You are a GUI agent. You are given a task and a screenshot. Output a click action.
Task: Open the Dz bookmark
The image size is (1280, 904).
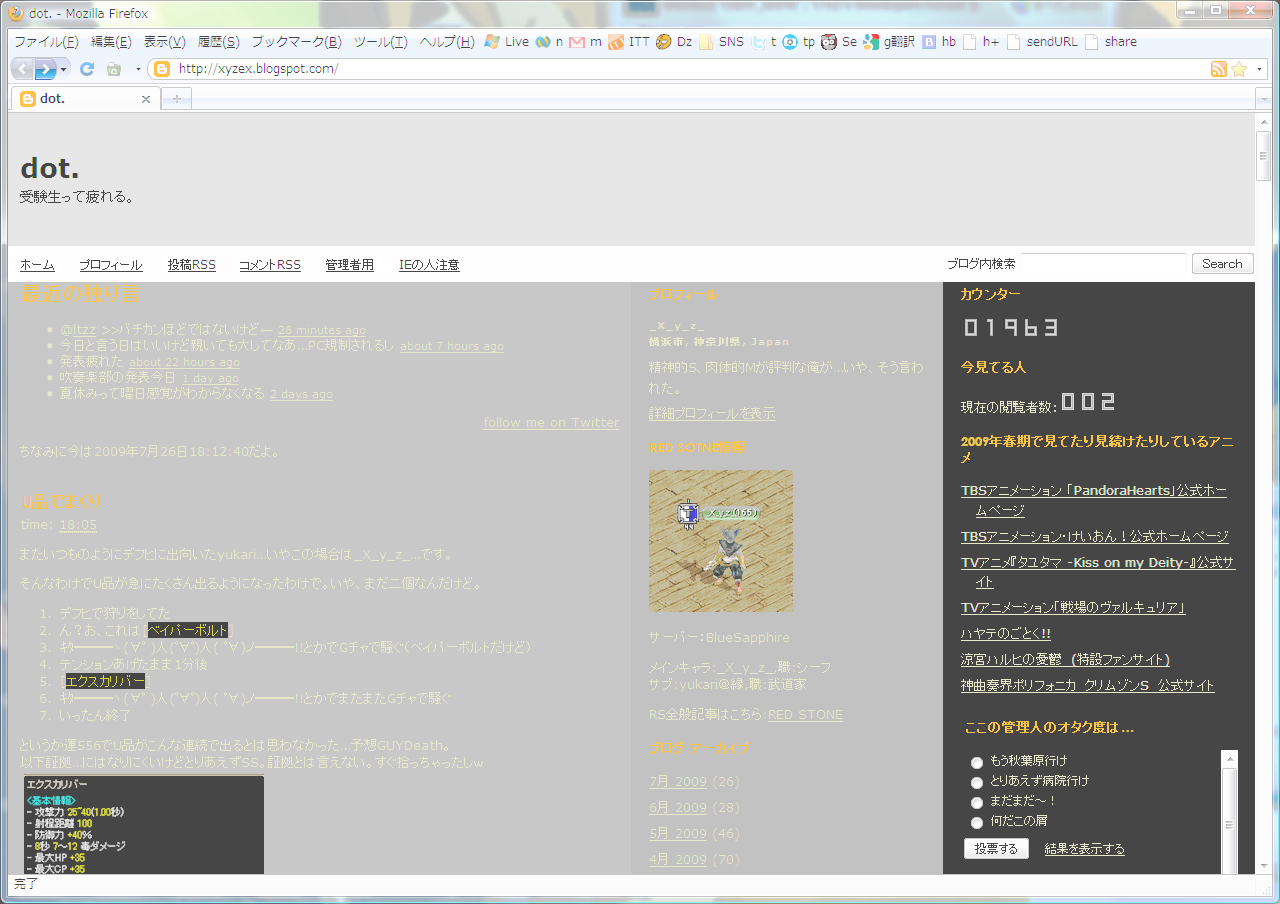point(674,42)
